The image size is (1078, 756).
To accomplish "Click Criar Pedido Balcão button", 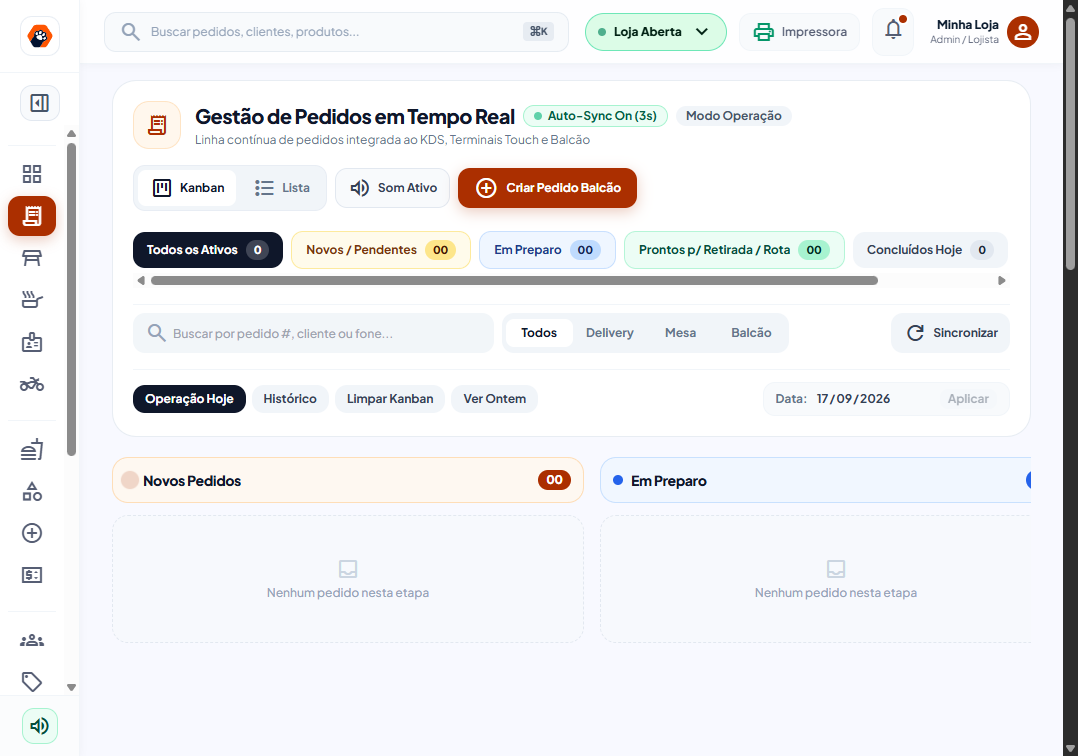I will pyautogui.click(x=547, y=188).
